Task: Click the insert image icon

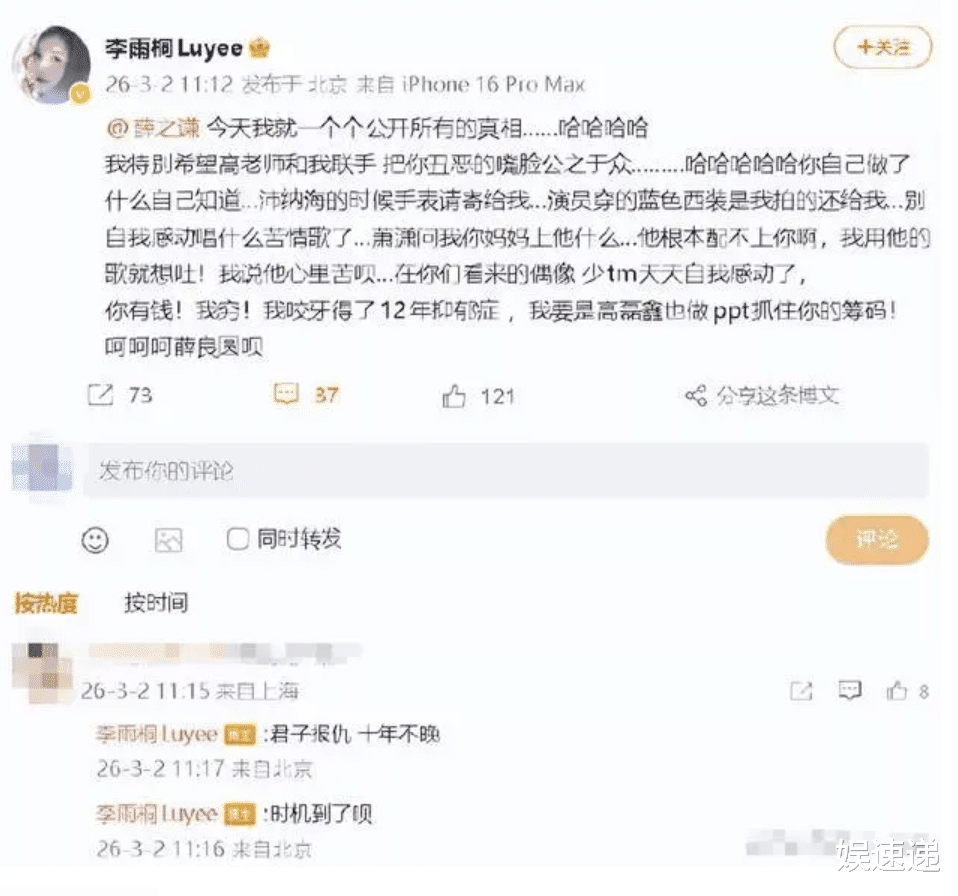Action: 169,540
